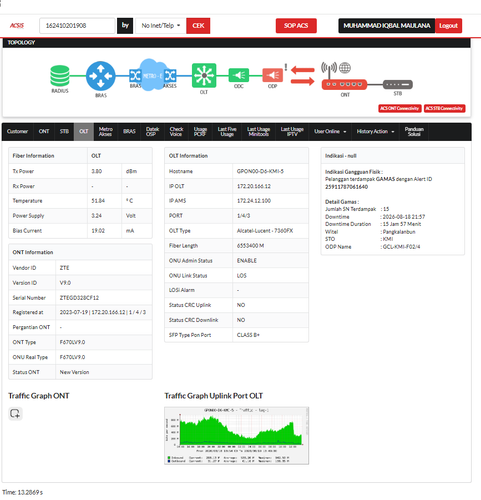This screenshot has height=500, width=481.
Task: Click SFP Type value CLASS B+
Action: (x=248, y=335)
